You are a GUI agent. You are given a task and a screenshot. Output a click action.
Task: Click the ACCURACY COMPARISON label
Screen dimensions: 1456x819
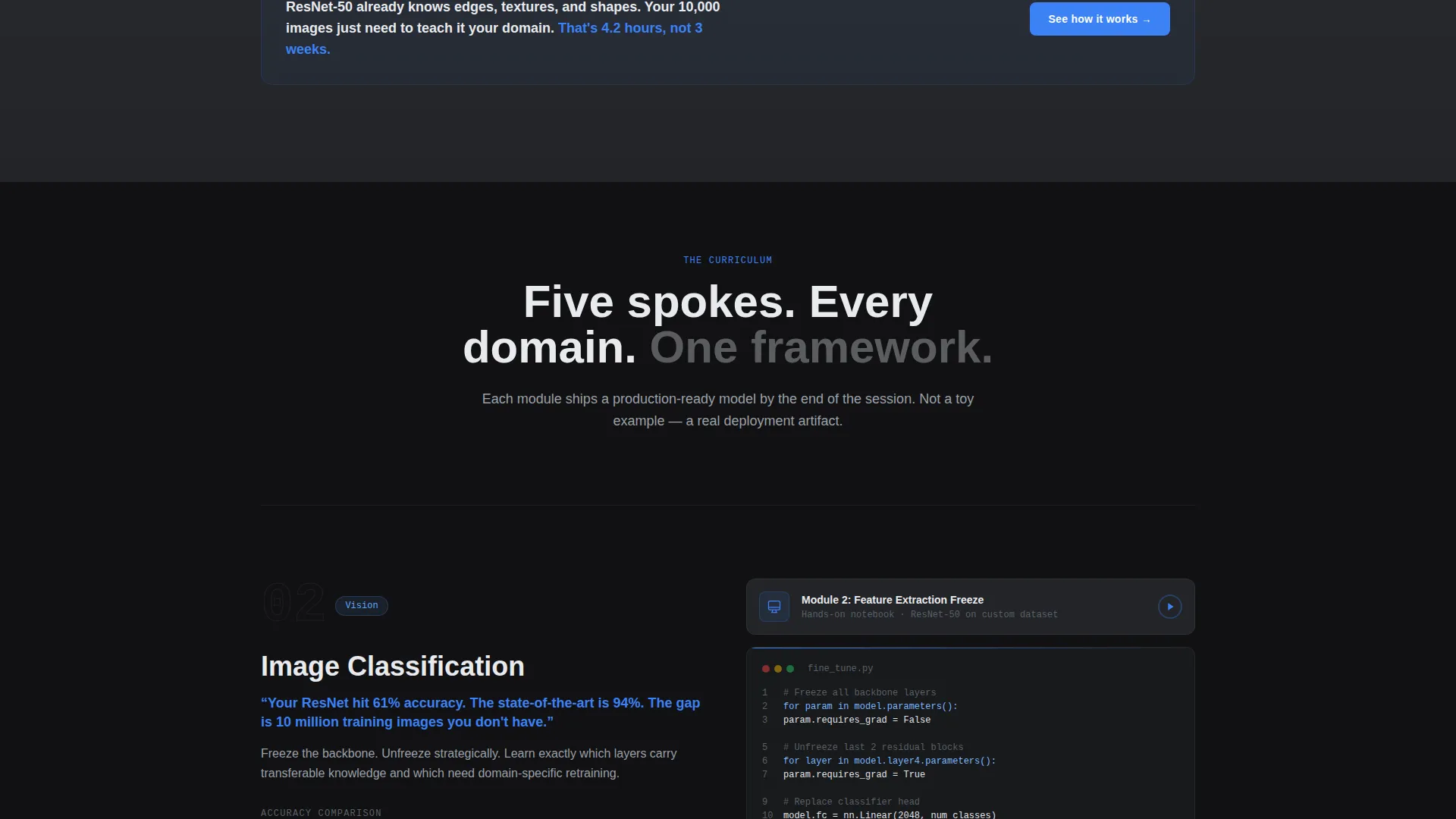coord(321,813)
